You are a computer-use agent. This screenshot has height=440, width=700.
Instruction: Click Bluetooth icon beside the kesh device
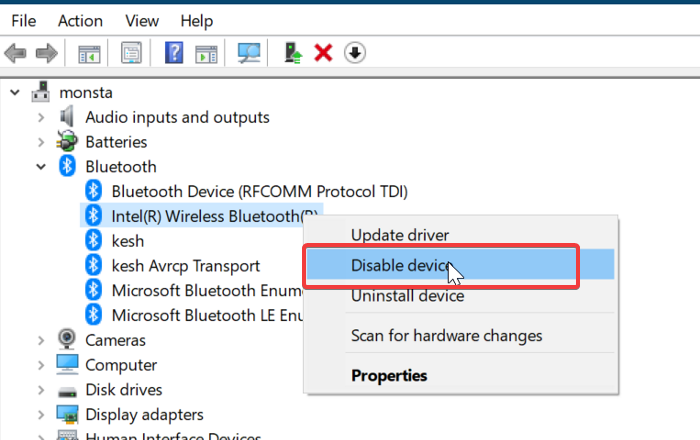tap(93, 240)
